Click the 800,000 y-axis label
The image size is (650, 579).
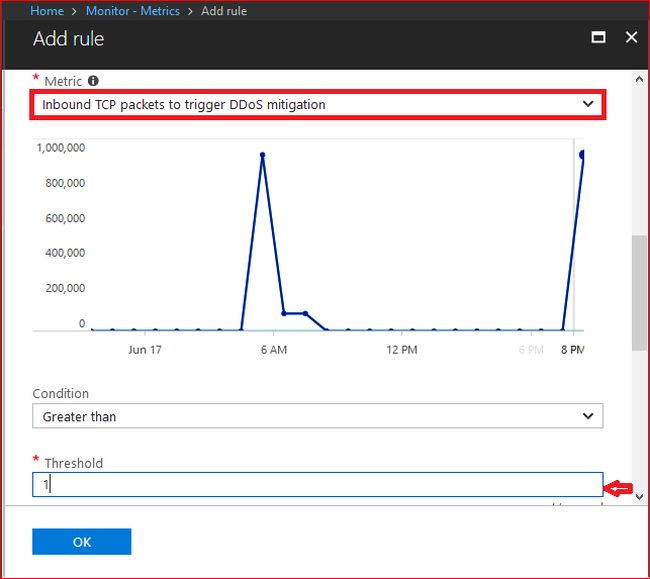pos(65,183)
